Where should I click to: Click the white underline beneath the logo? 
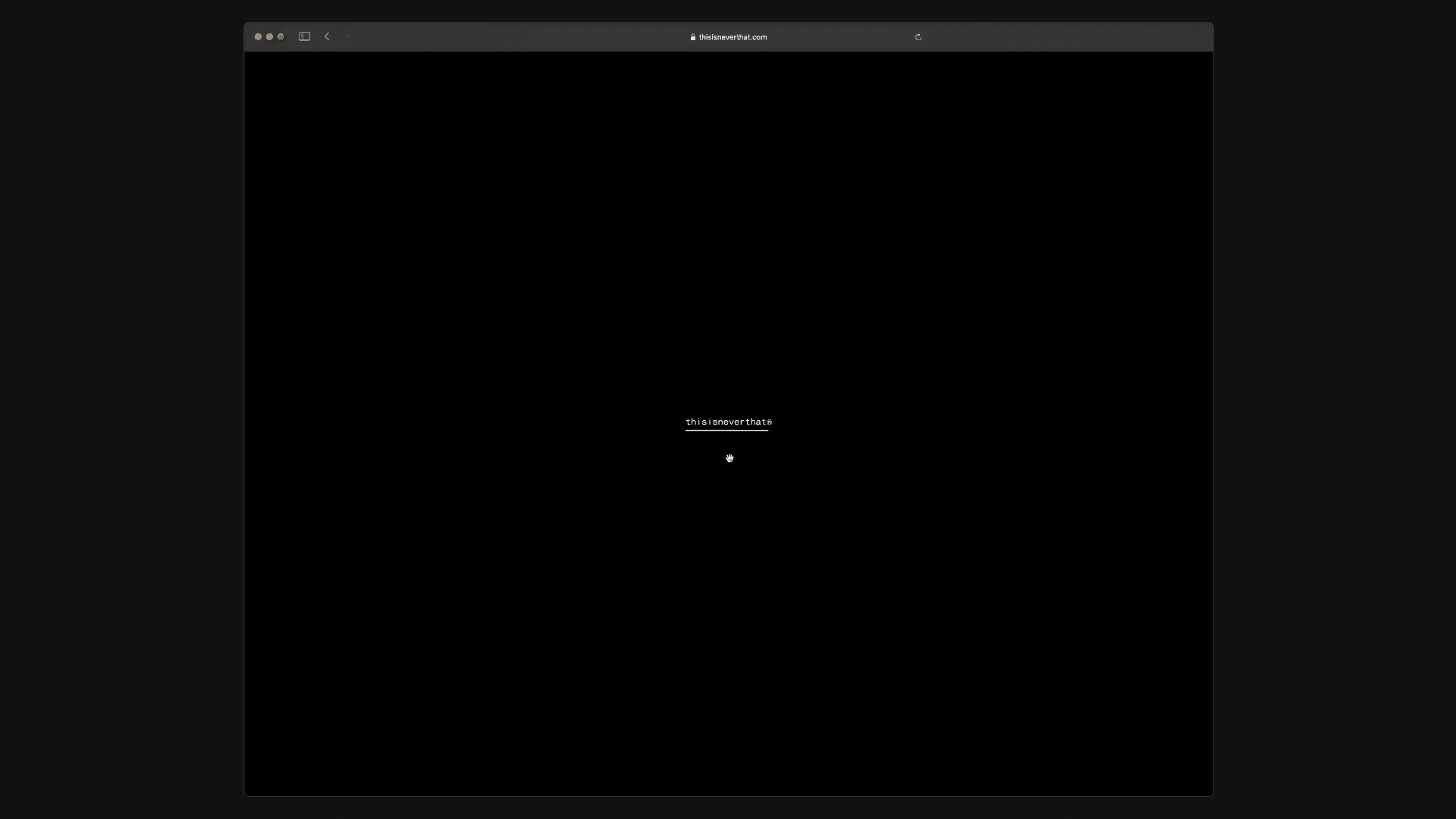click(x=726, y=430)
